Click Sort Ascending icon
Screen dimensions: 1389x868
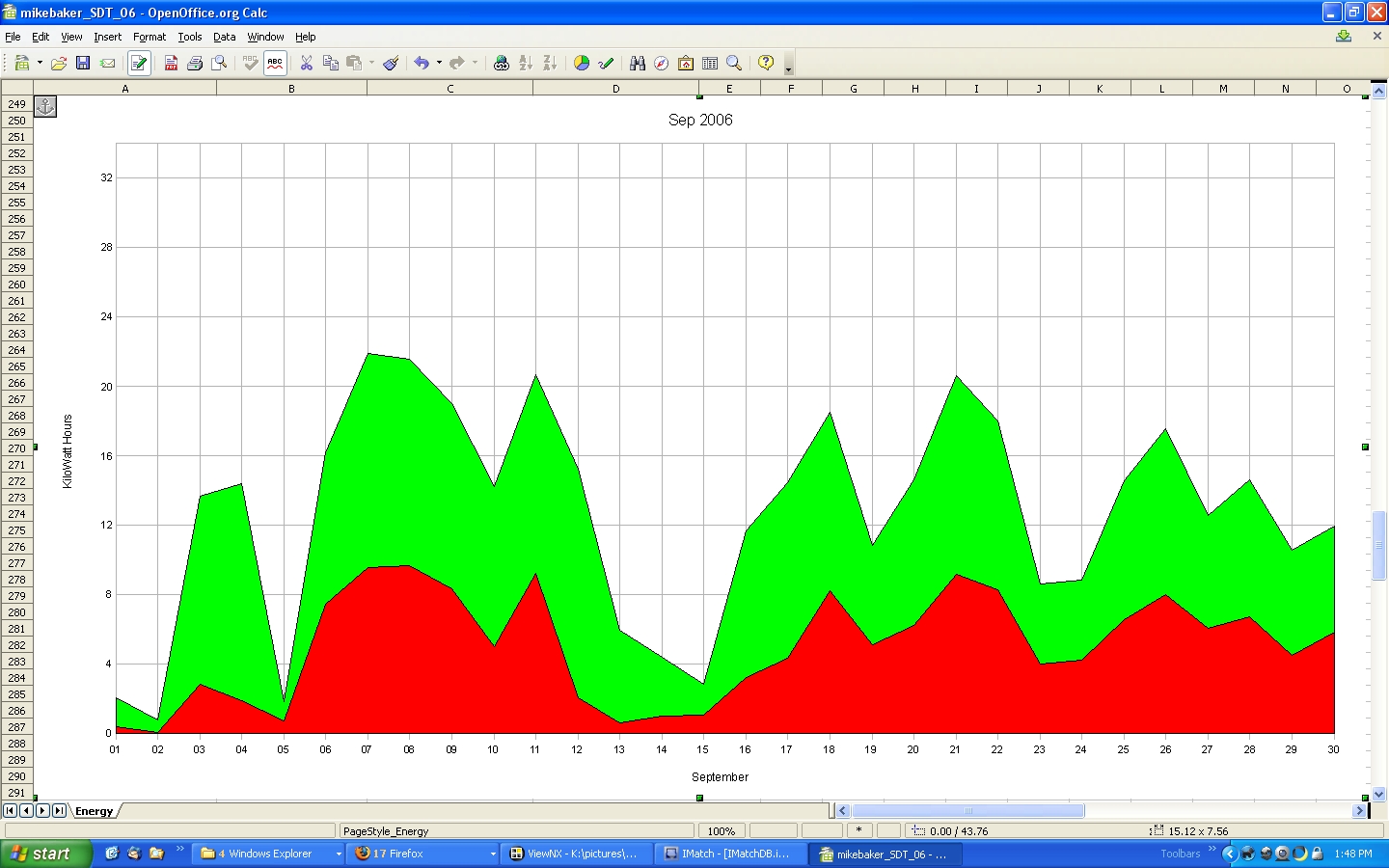(x=526, y=63)
